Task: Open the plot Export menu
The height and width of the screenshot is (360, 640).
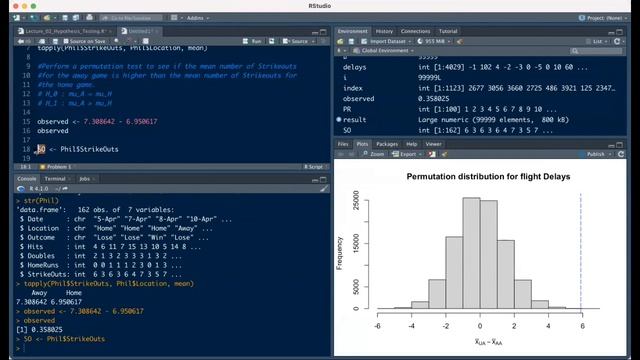Action: coord(406,154)
